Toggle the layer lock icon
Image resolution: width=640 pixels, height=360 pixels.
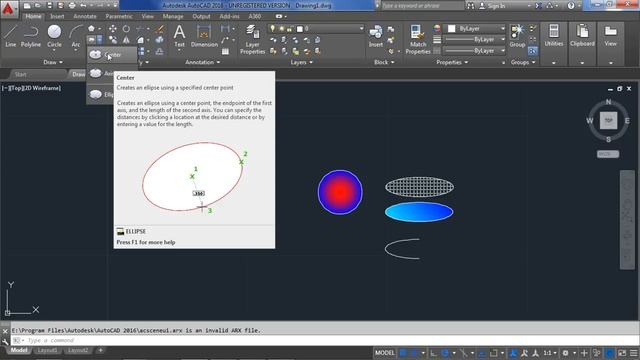click(289, 29)
